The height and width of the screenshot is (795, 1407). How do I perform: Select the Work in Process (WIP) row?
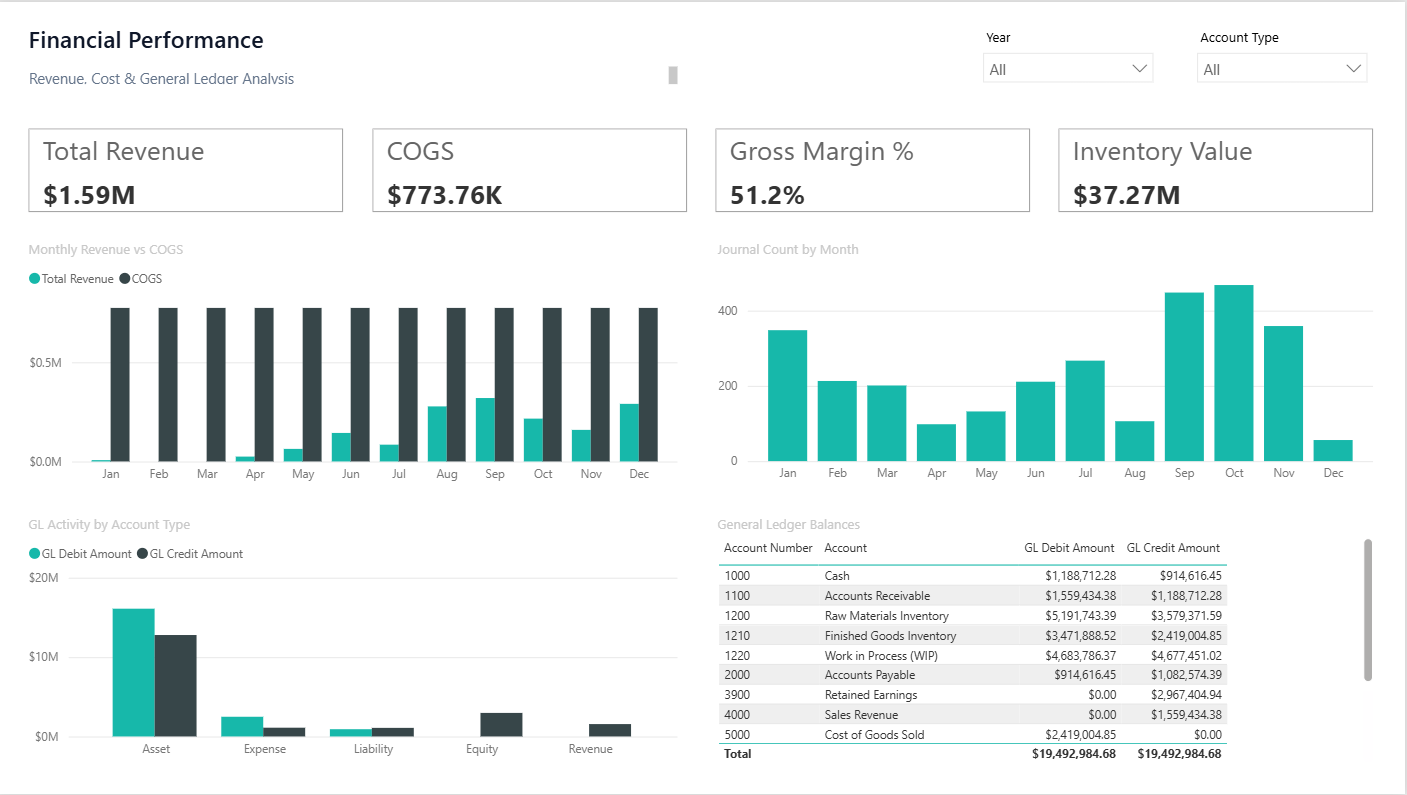972,656
